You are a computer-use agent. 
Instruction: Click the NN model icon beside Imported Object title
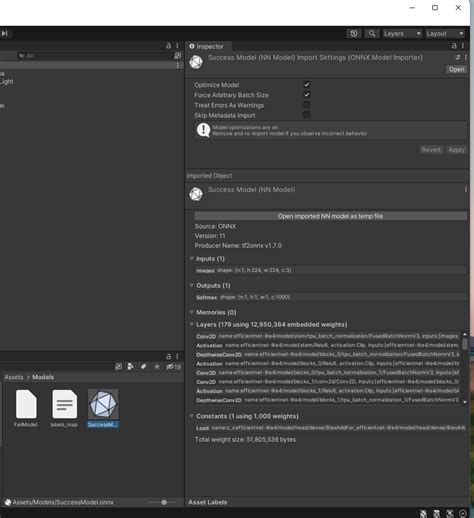[x=196, y=194]
